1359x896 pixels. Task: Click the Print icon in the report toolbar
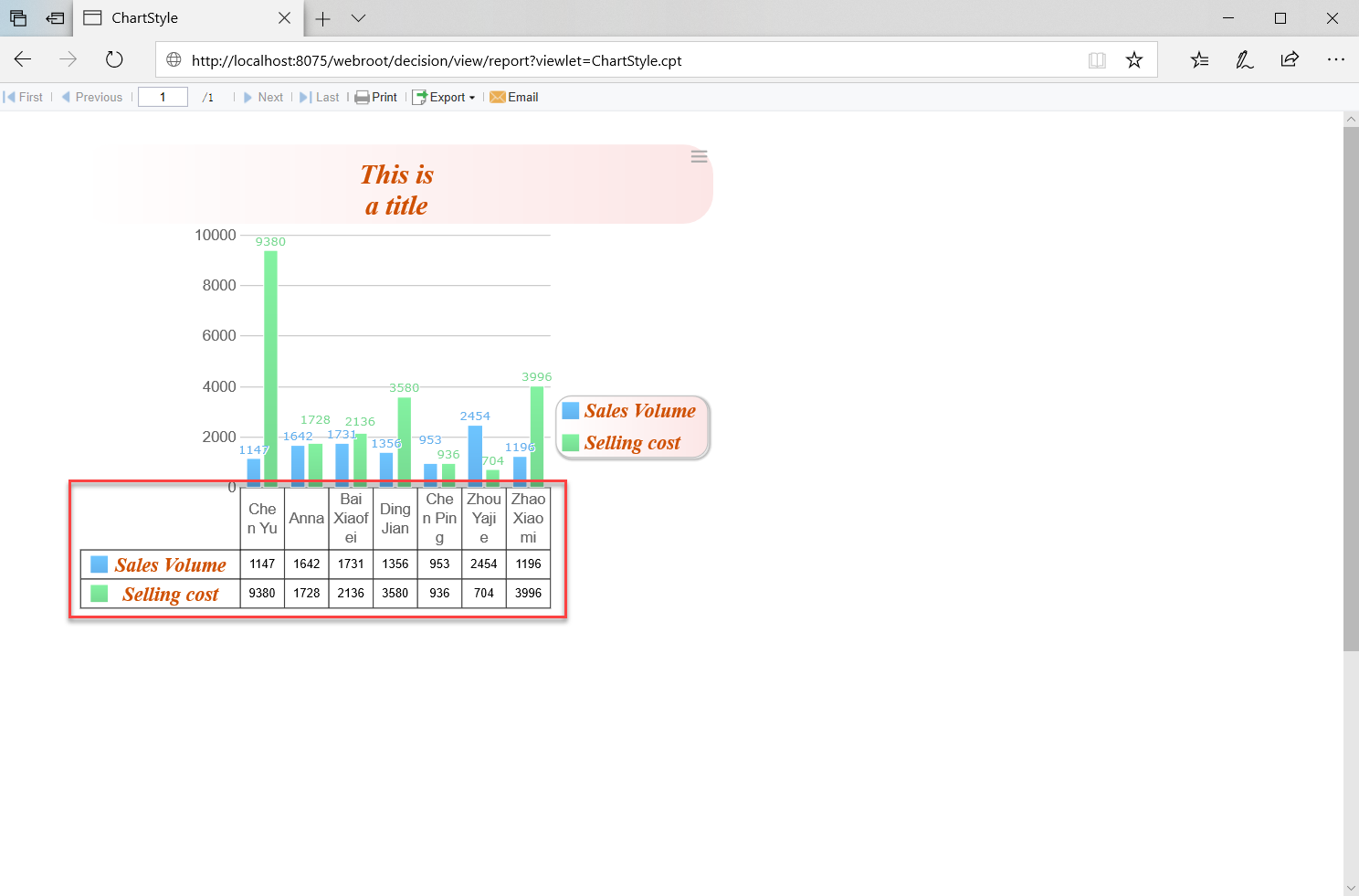point(363,97)
